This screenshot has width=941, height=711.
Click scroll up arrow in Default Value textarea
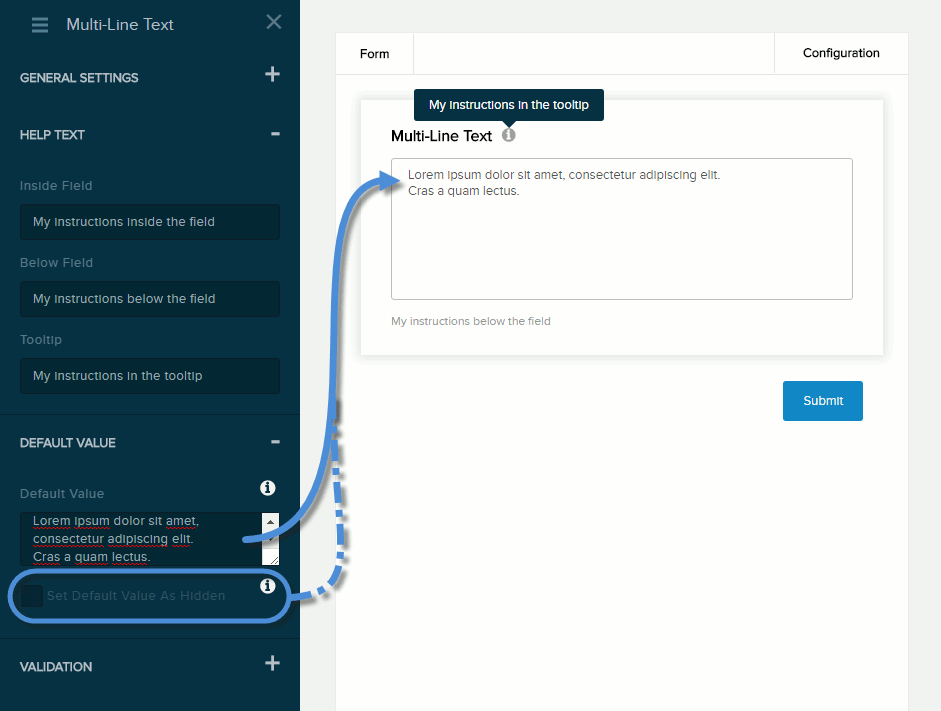tap(270, 522)
